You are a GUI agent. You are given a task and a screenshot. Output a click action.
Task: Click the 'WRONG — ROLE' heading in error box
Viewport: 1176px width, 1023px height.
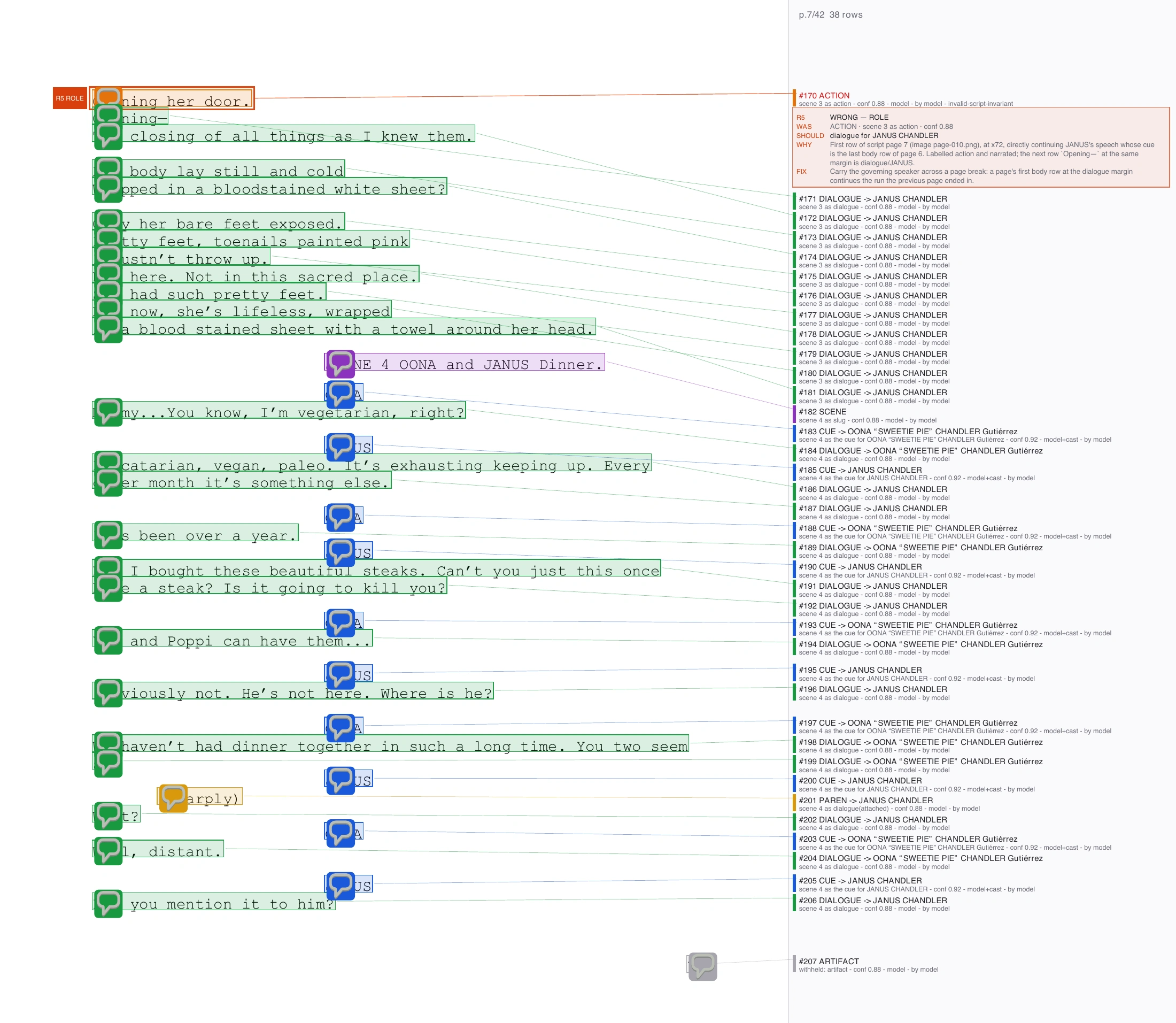point(859,117)
